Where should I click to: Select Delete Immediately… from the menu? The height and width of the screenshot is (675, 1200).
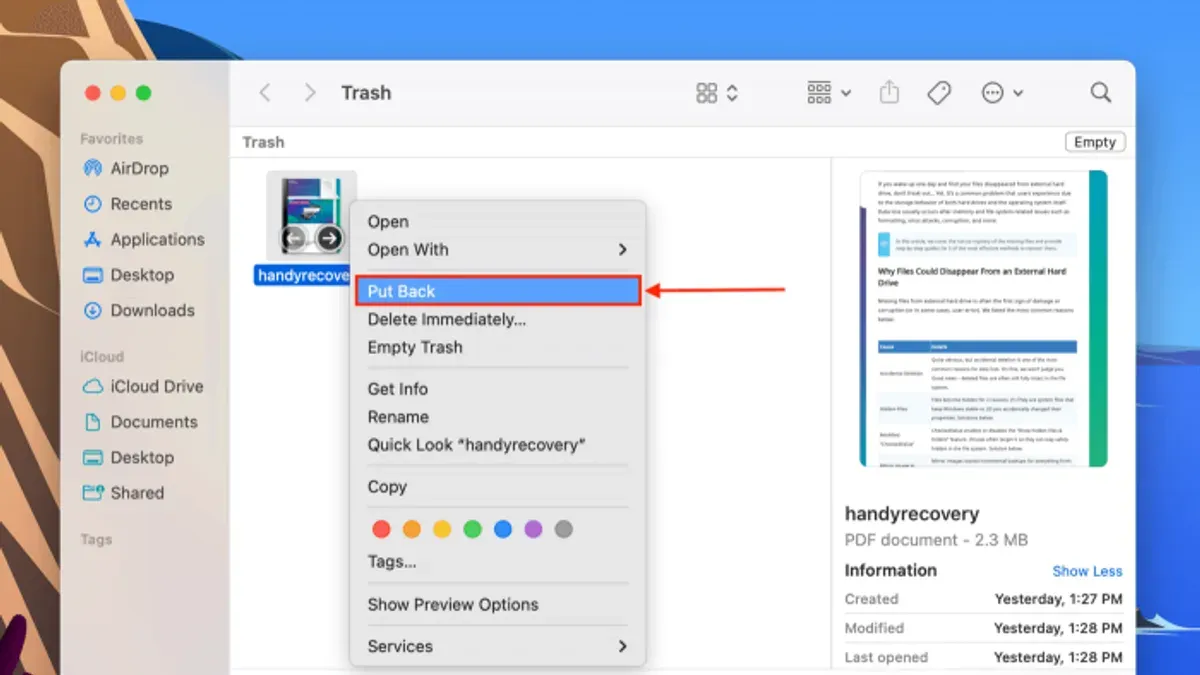(498, 320)
